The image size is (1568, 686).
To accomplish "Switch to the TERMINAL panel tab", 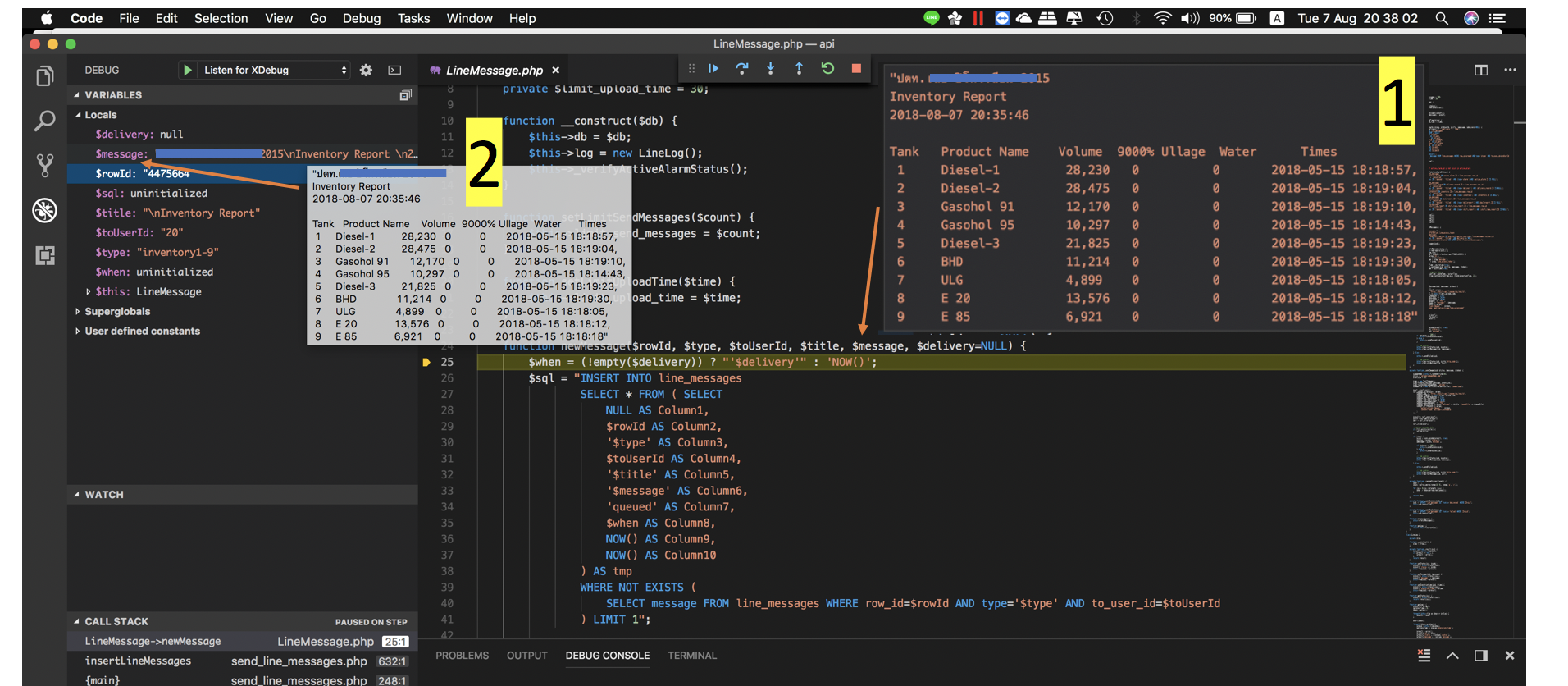I will pyautogui.click(x=692, y=656).
